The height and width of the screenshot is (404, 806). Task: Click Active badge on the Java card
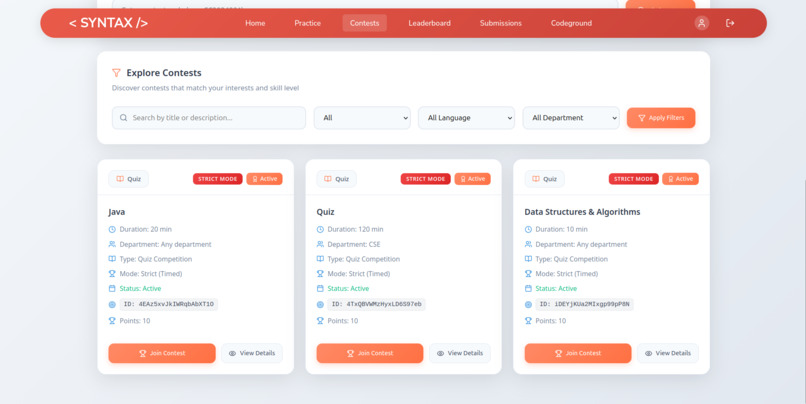pyautogui.click(x=264, y=179)
